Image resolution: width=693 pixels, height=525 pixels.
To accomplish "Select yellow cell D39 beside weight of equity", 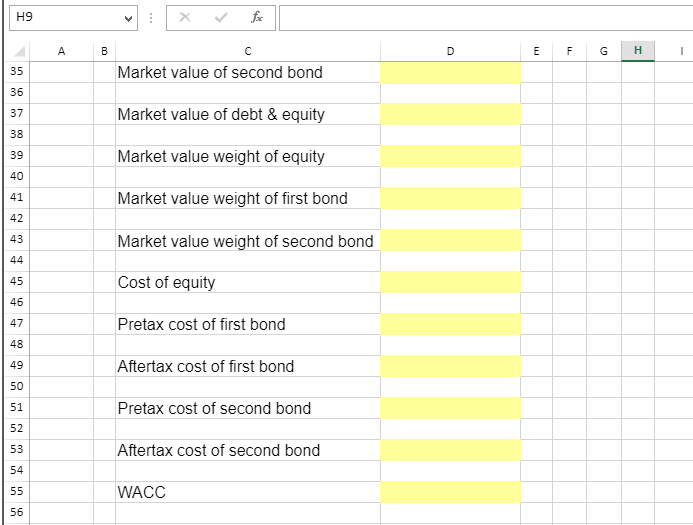I will point(450,156).
